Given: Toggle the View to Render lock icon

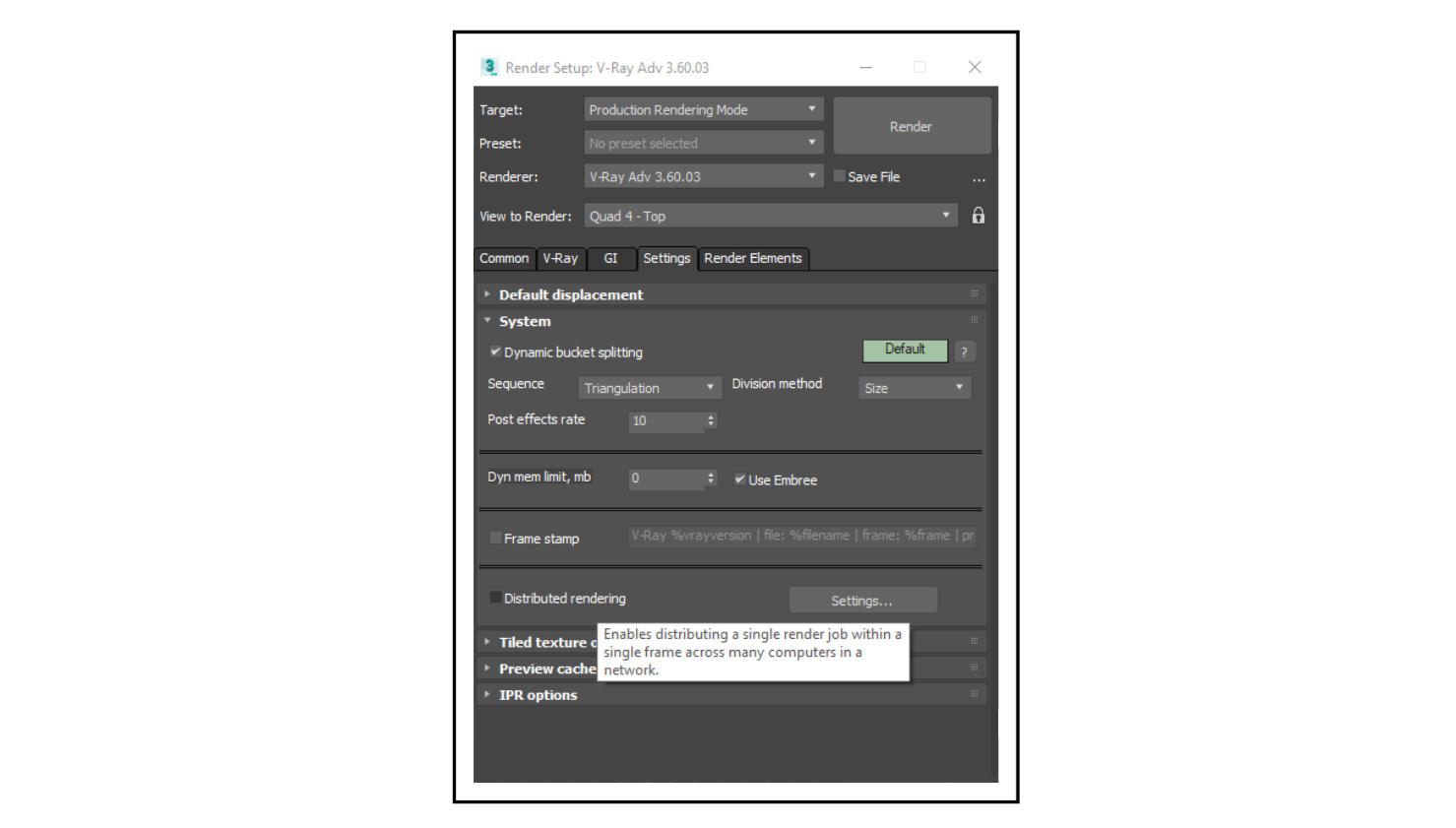Looking at the screenshot, I should [979, 216].
